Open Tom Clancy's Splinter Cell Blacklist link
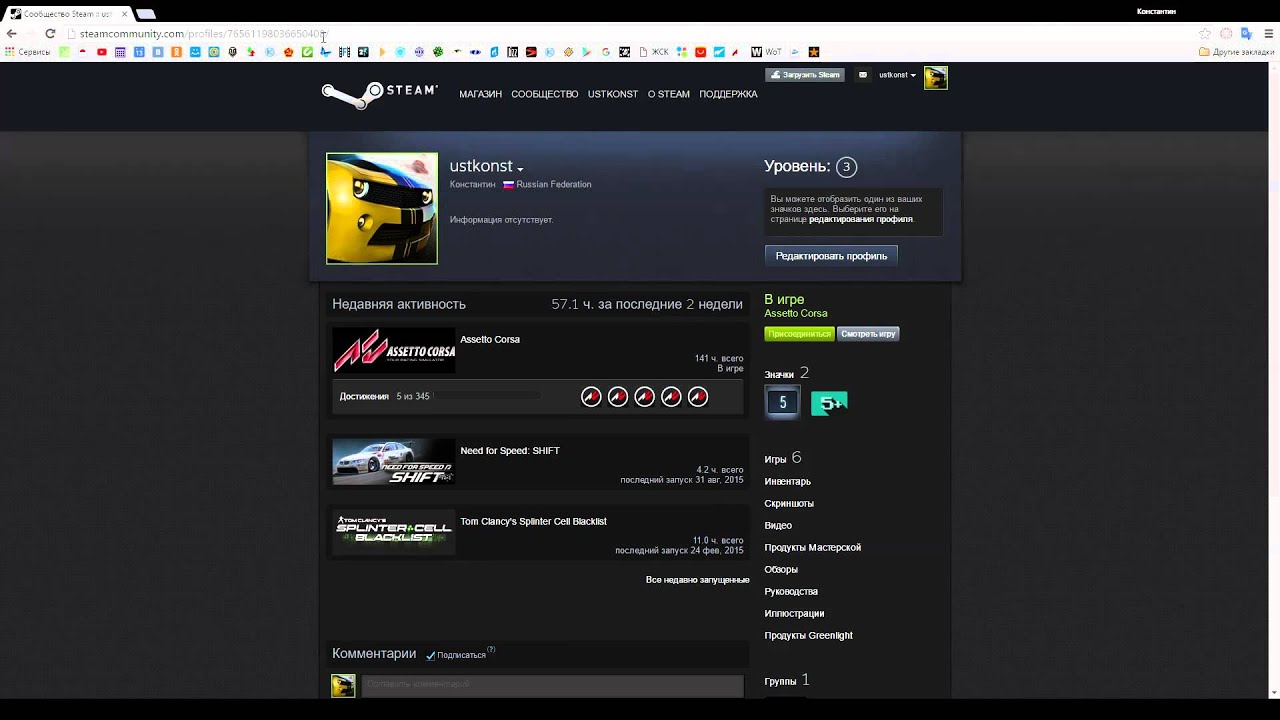 click(533, 522)
